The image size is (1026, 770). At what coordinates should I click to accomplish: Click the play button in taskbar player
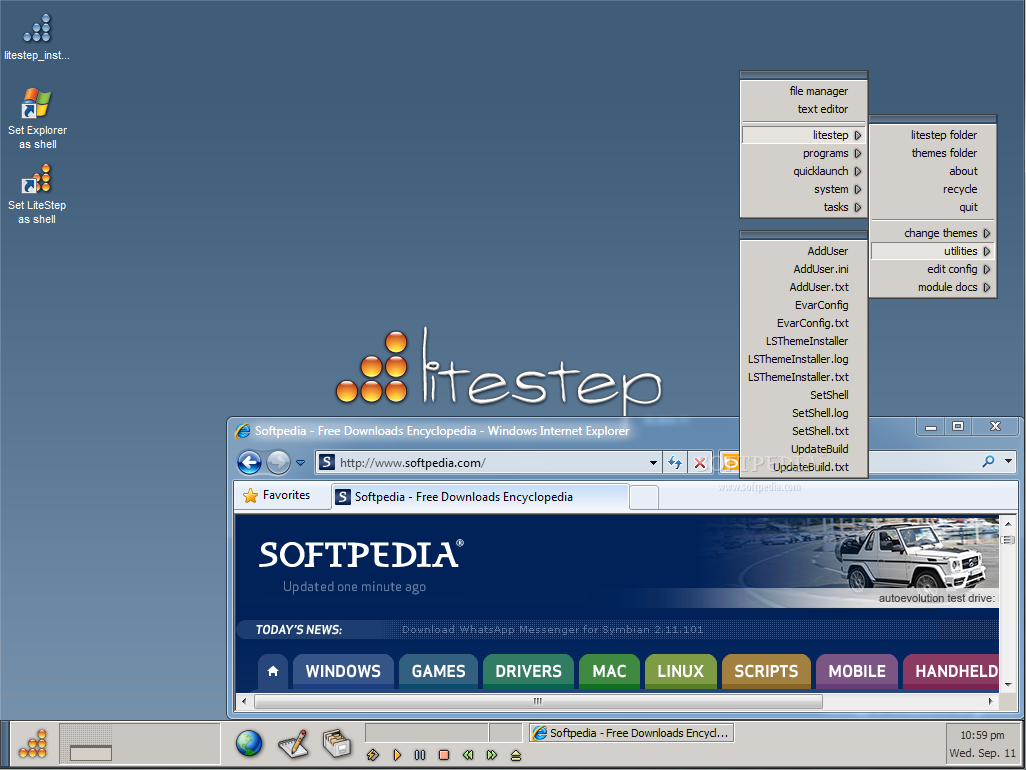click(x=397, y=755)
